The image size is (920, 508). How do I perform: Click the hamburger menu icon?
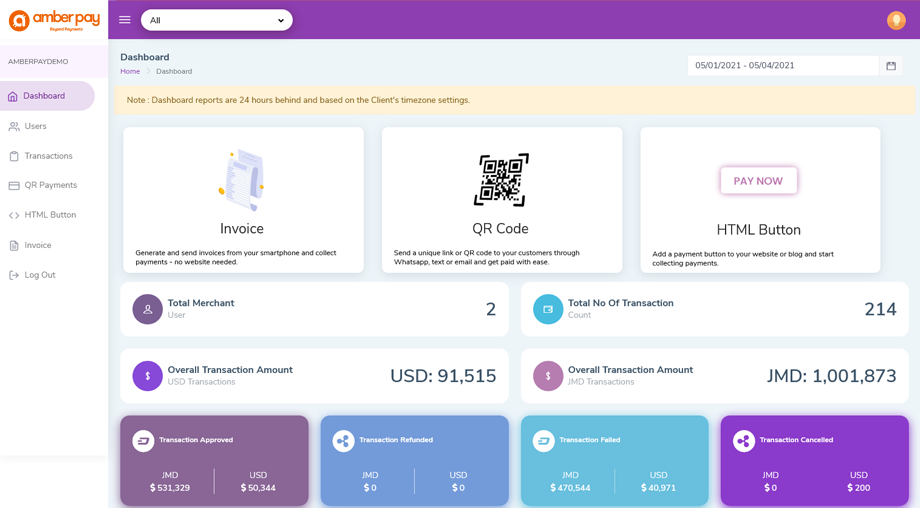coord(125,20)
